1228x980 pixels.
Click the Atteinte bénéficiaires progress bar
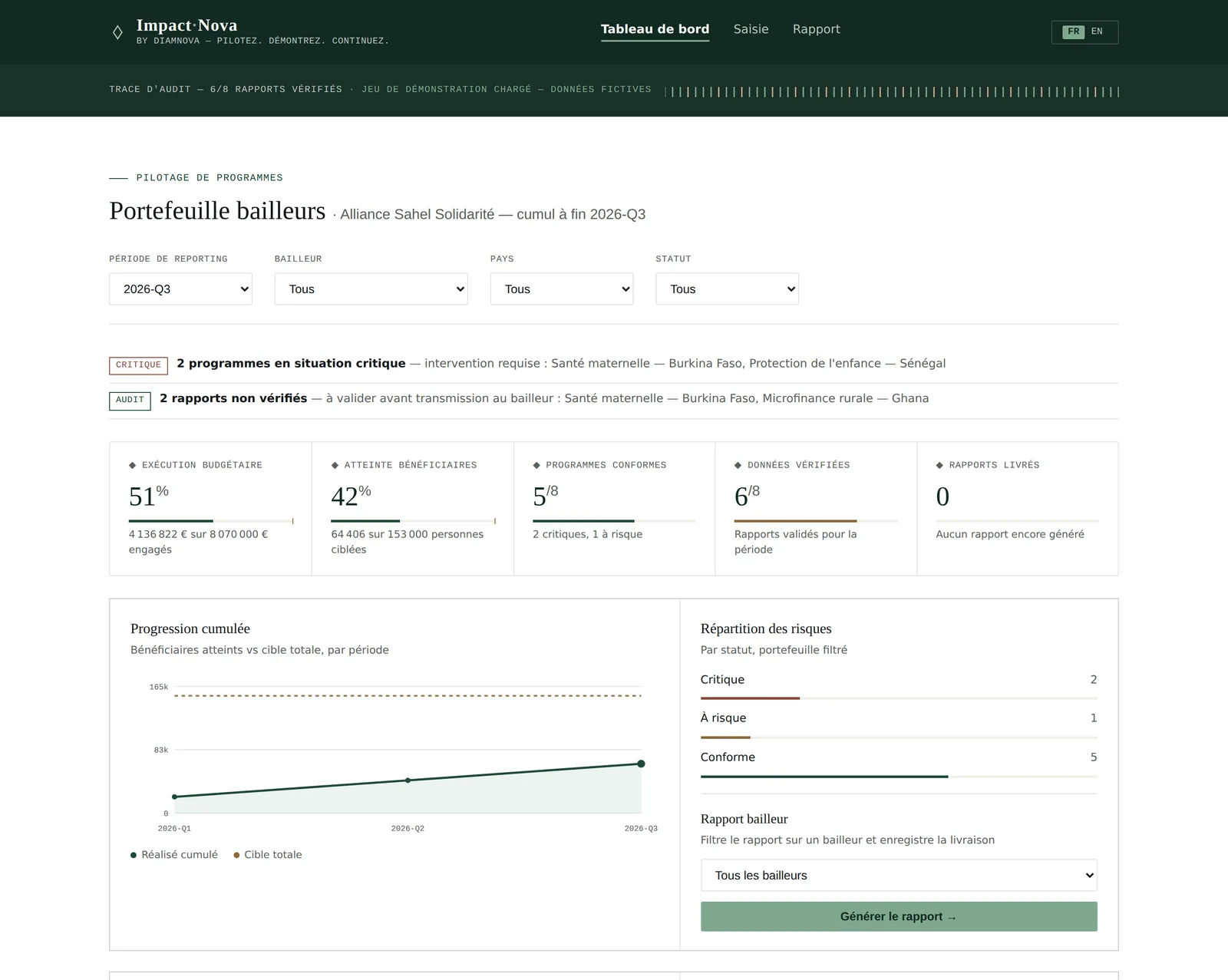413,521
